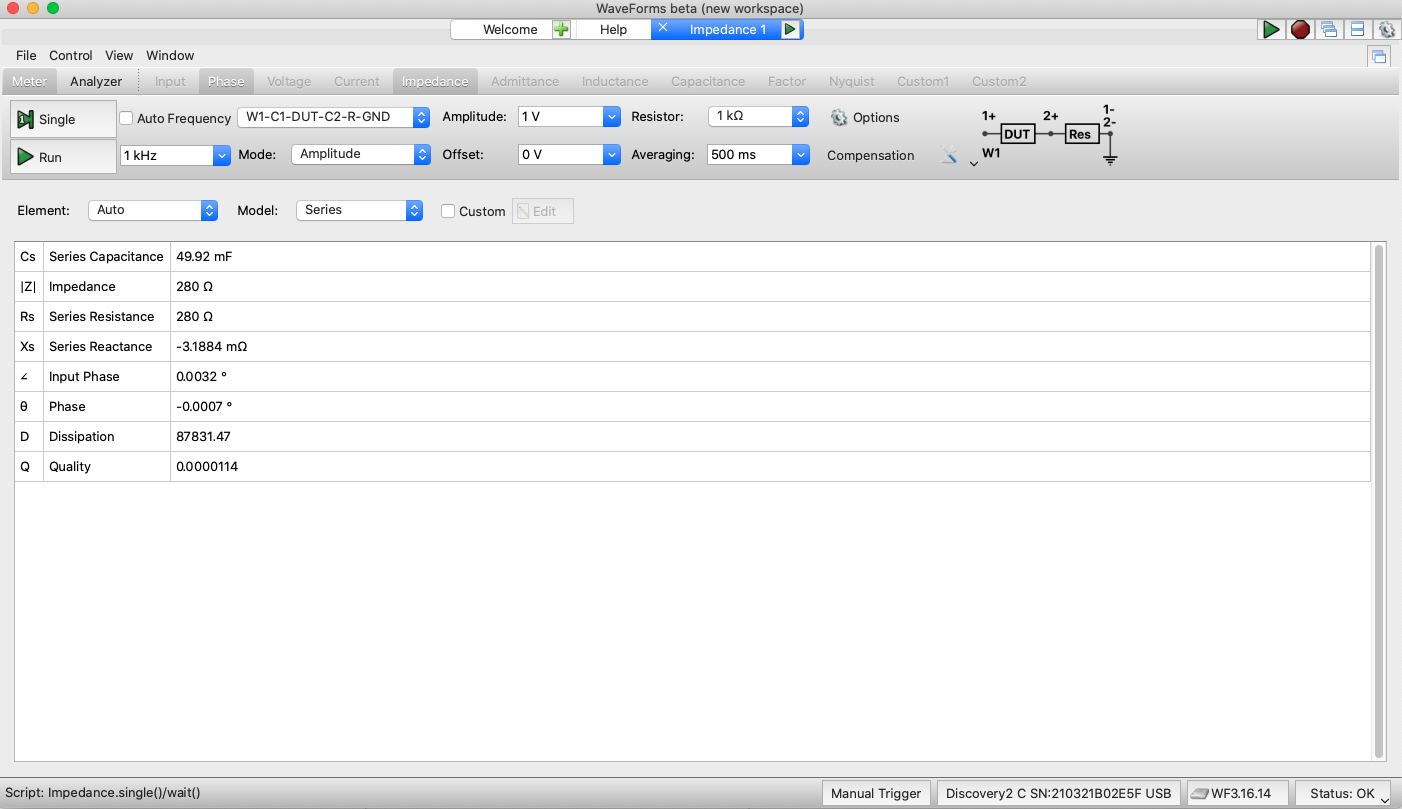
Task: Open the W1-C1-DUT-C2-R-GND circuit dropdown
Action: [x=333, y=117]
